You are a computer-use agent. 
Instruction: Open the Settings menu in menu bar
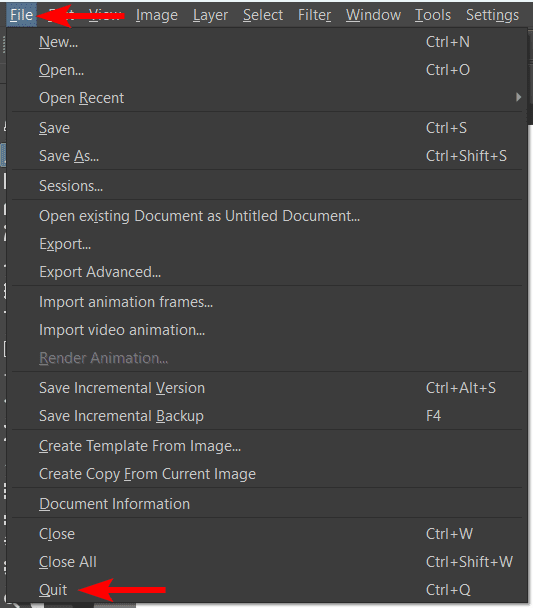click(x=492, y=15)
